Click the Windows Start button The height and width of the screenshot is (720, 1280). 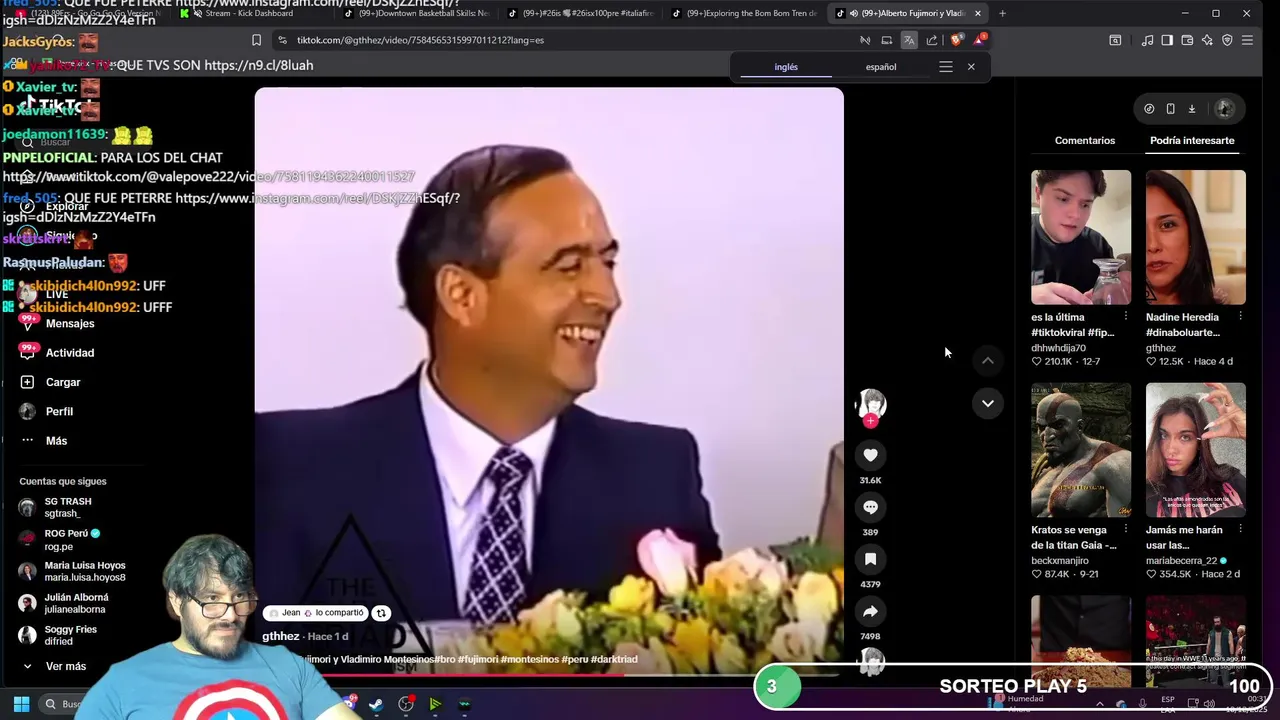pyautogui.click(x=21, y=704)
